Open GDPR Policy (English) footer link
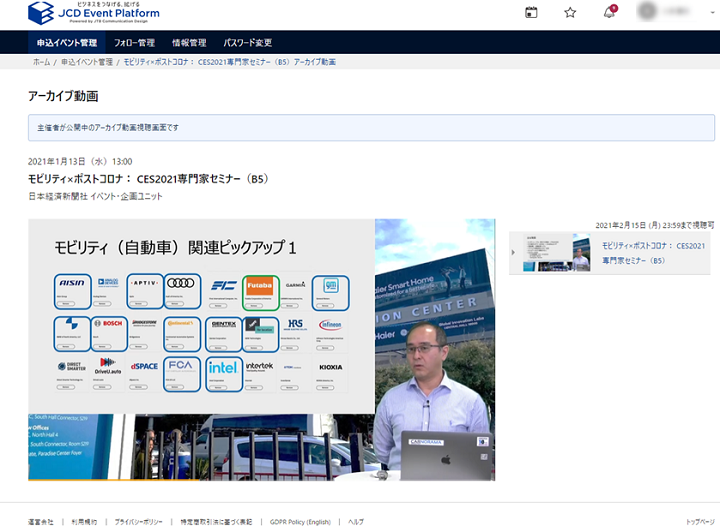The image size is (720, 532). tap(300, 522)
